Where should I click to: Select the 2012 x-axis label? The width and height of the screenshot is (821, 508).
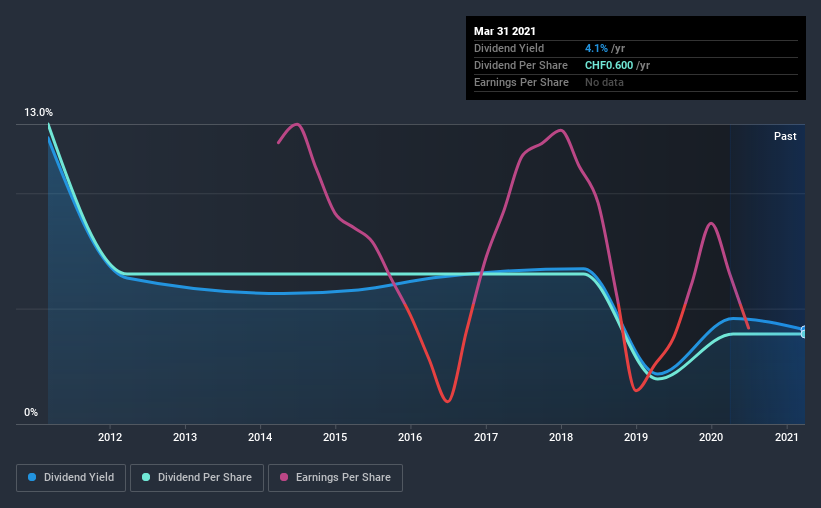point(110,437)
